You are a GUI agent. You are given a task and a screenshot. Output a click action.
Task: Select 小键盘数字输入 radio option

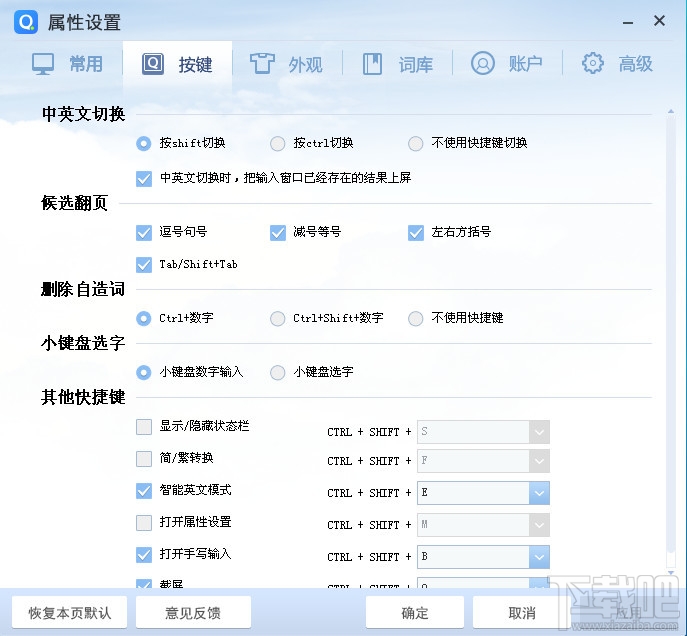coord(144,372)
